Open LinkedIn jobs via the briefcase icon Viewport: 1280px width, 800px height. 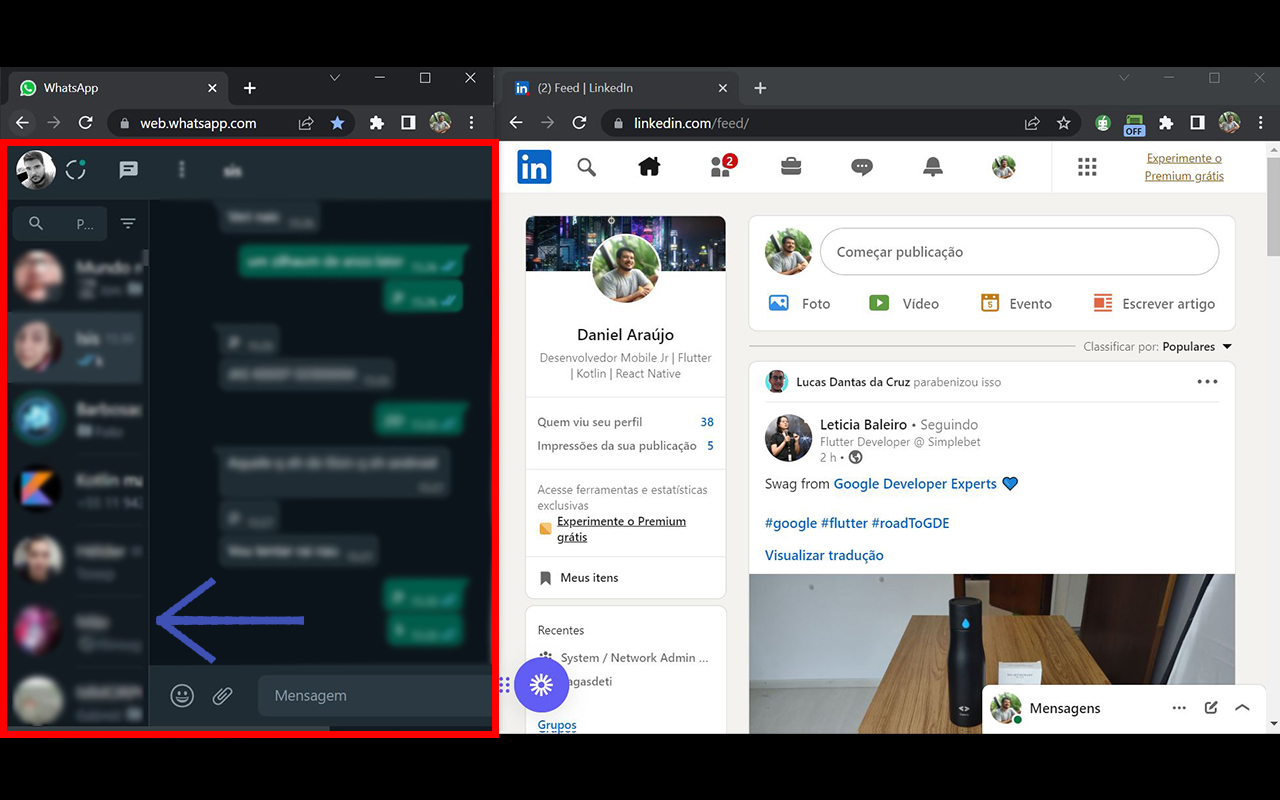click(x=791, y=167)
